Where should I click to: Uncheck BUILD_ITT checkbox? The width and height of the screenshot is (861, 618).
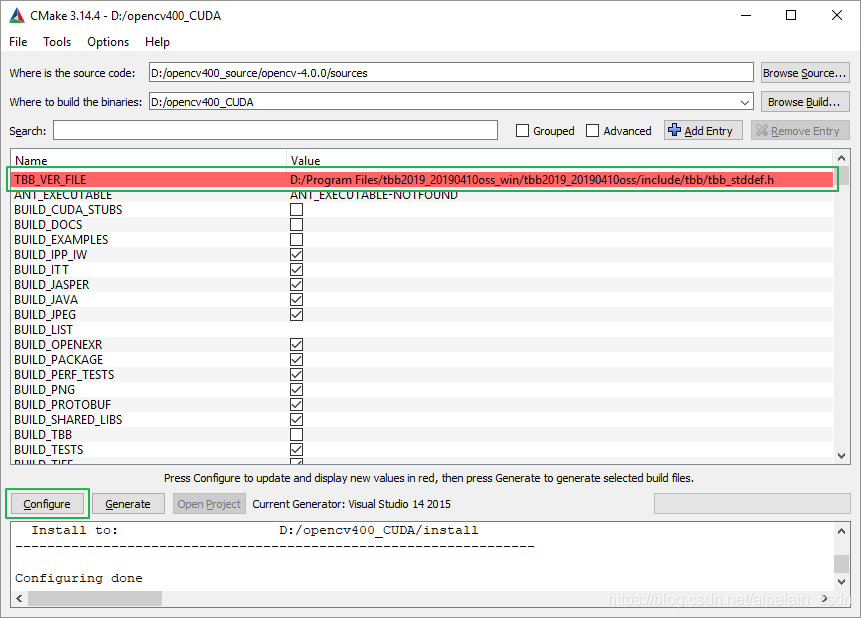[297, 270]
